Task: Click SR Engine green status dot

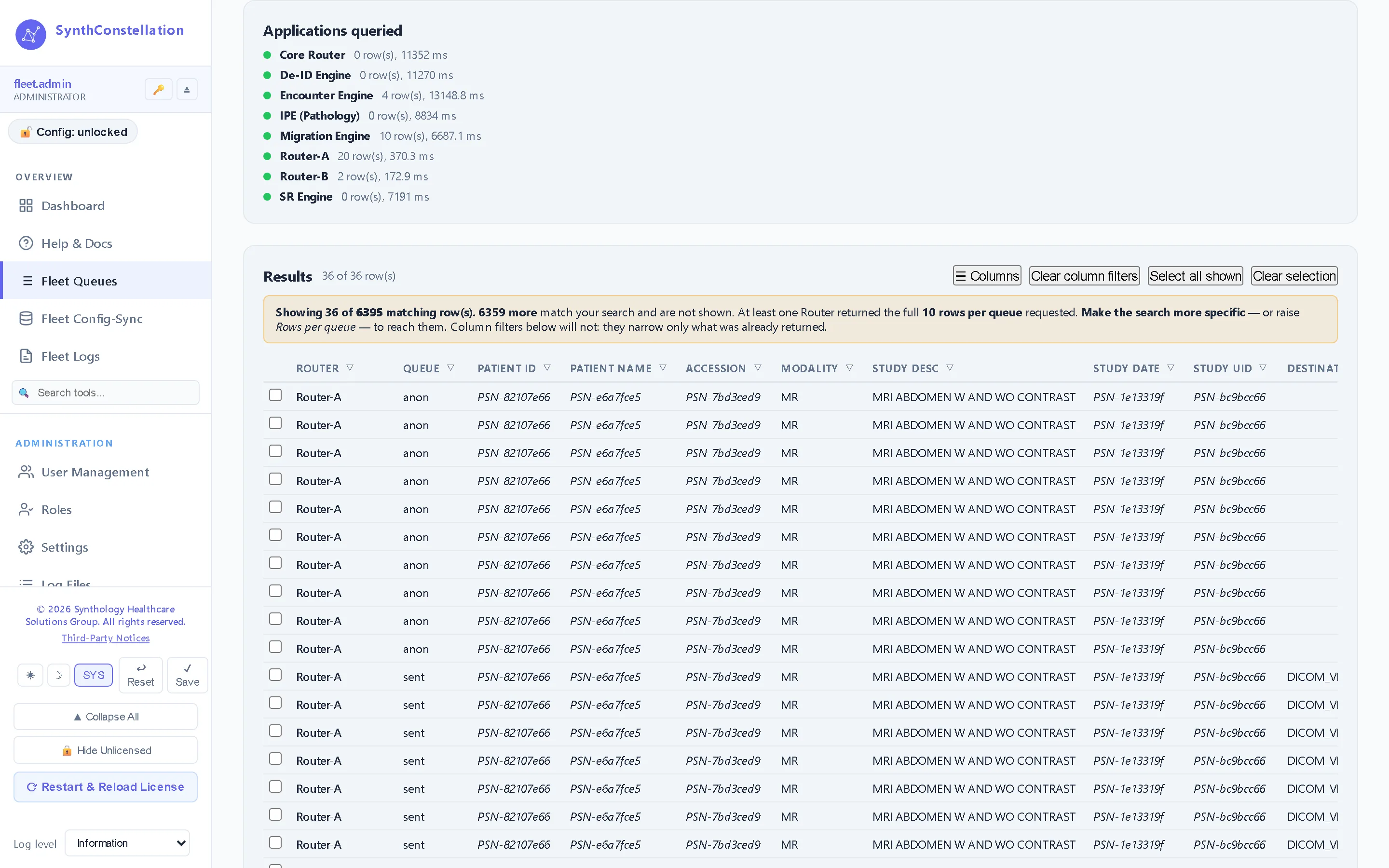Action: [267, 197]
